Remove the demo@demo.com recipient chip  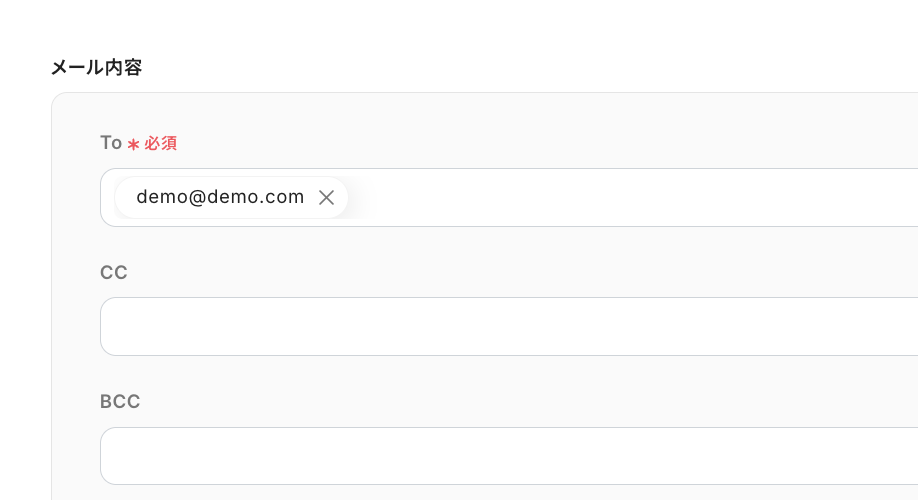click(x=326, y=198)
